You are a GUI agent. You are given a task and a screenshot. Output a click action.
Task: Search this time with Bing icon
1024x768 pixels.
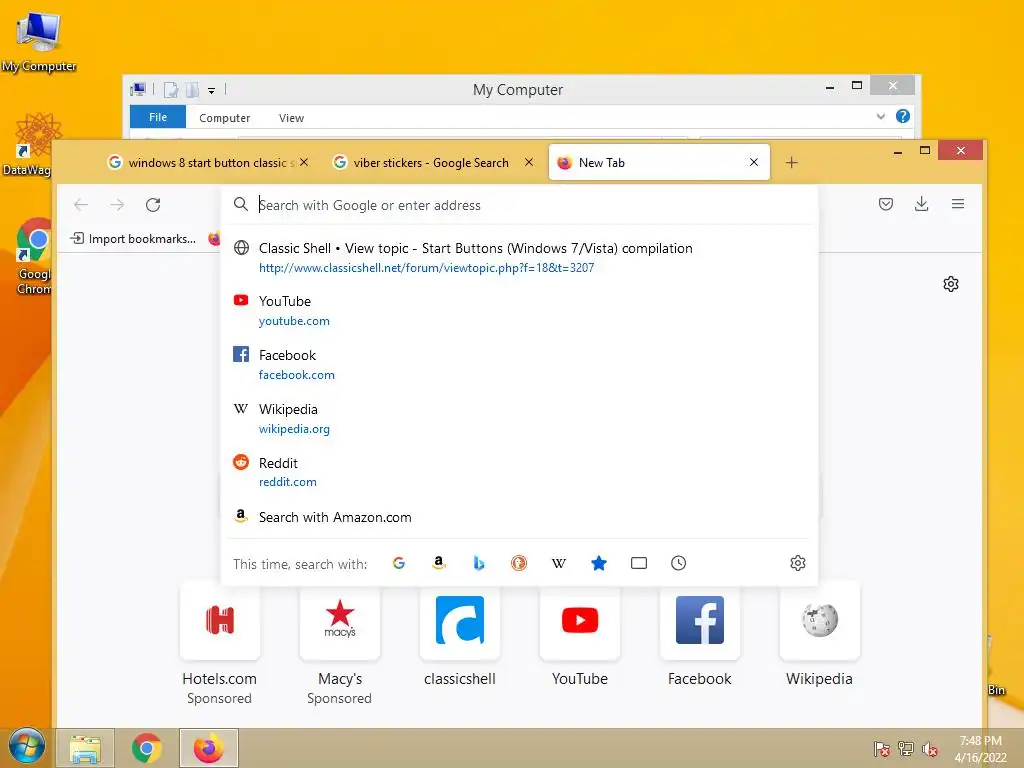coord(479,563)
